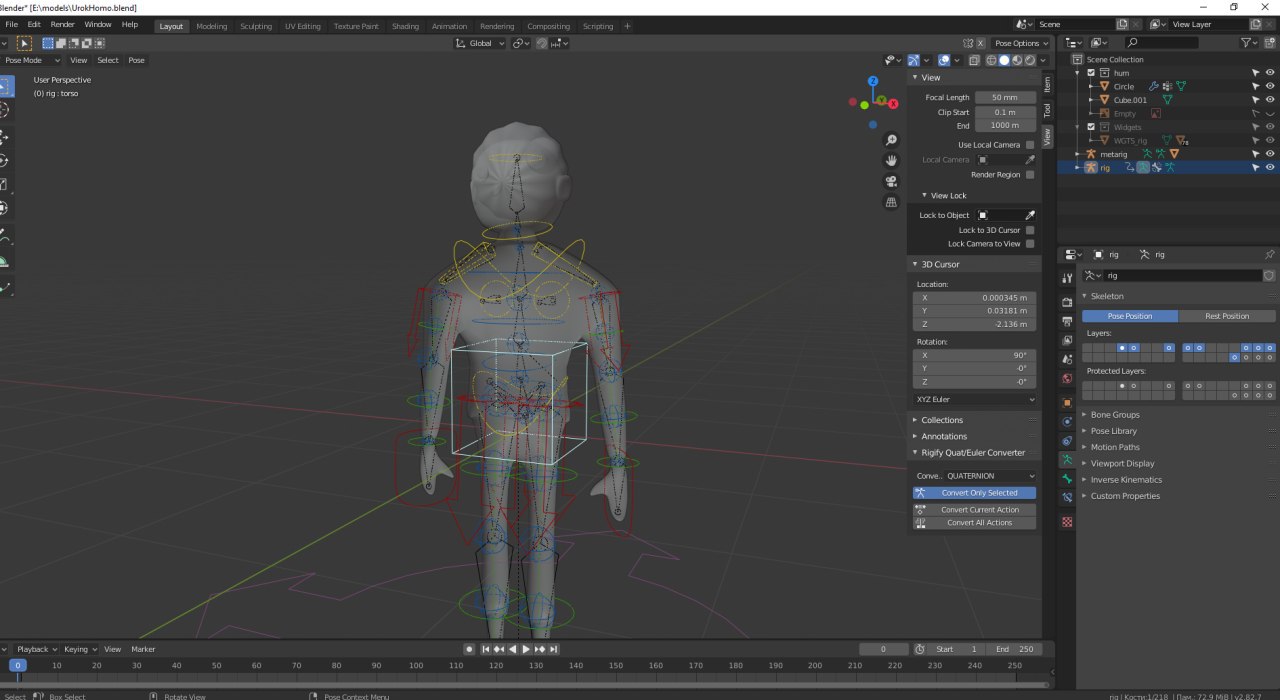Viewport: 1280px width, 700px height.
Task: Toggle X-ray display icon in header
Action: (x=975, y=60)
